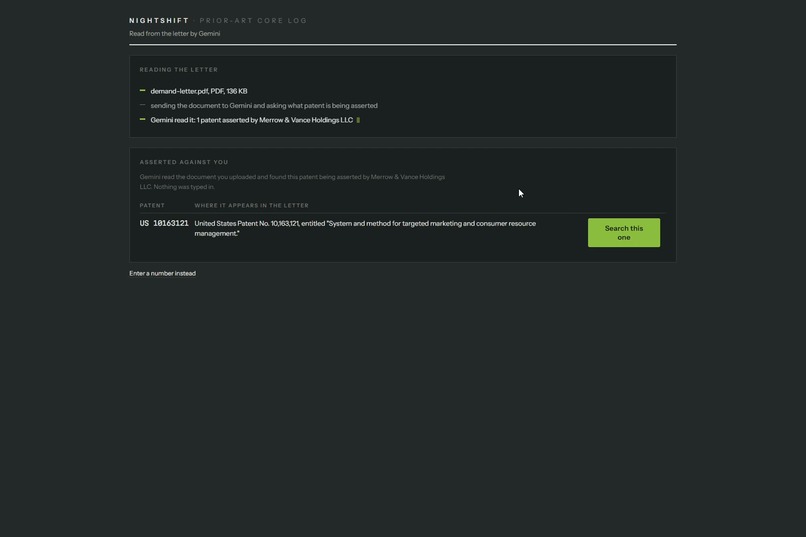Click the "Read from the letter by Gemini" subtitle

coord(174,33)
